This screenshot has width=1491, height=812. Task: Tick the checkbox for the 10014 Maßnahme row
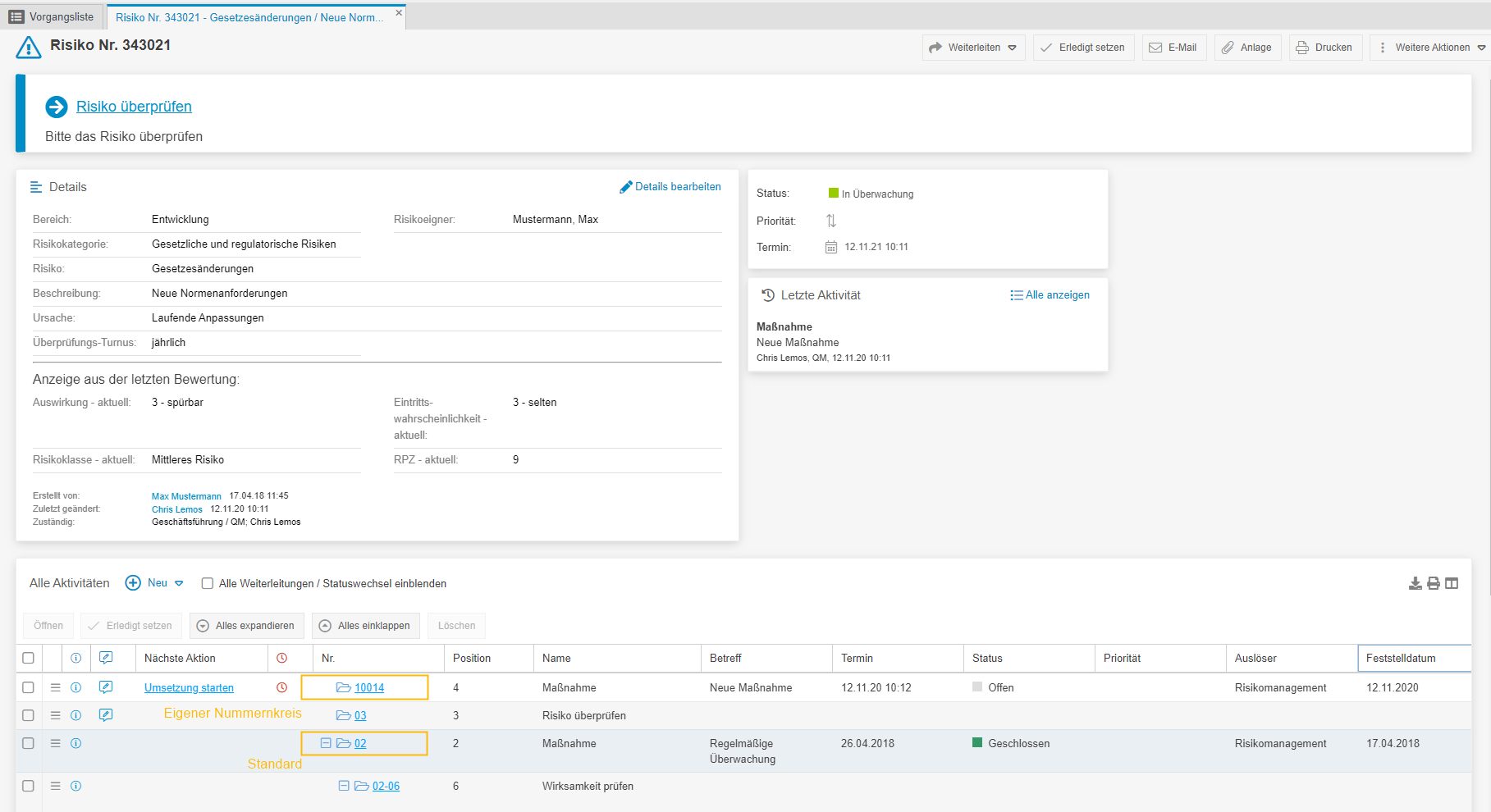[28, 687]
